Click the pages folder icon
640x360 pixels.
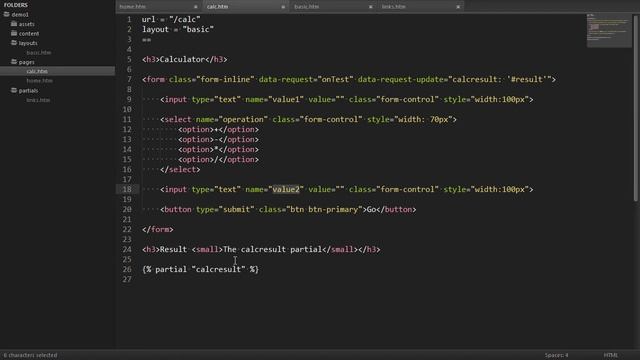click(14, 62)
